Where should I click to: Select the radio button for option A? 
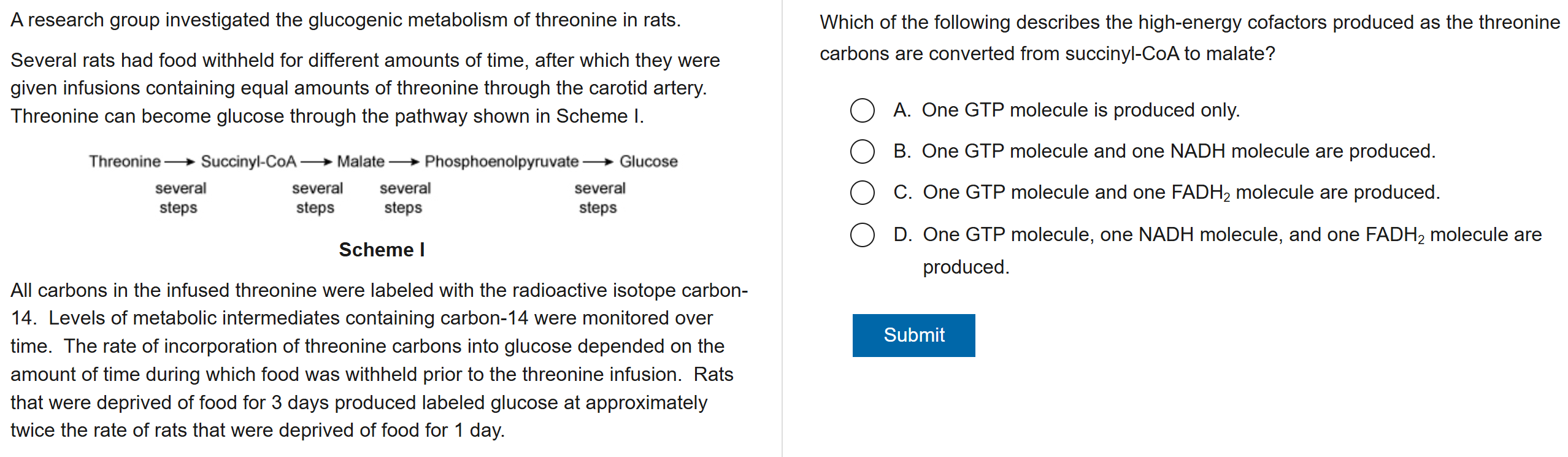[862, 110]
